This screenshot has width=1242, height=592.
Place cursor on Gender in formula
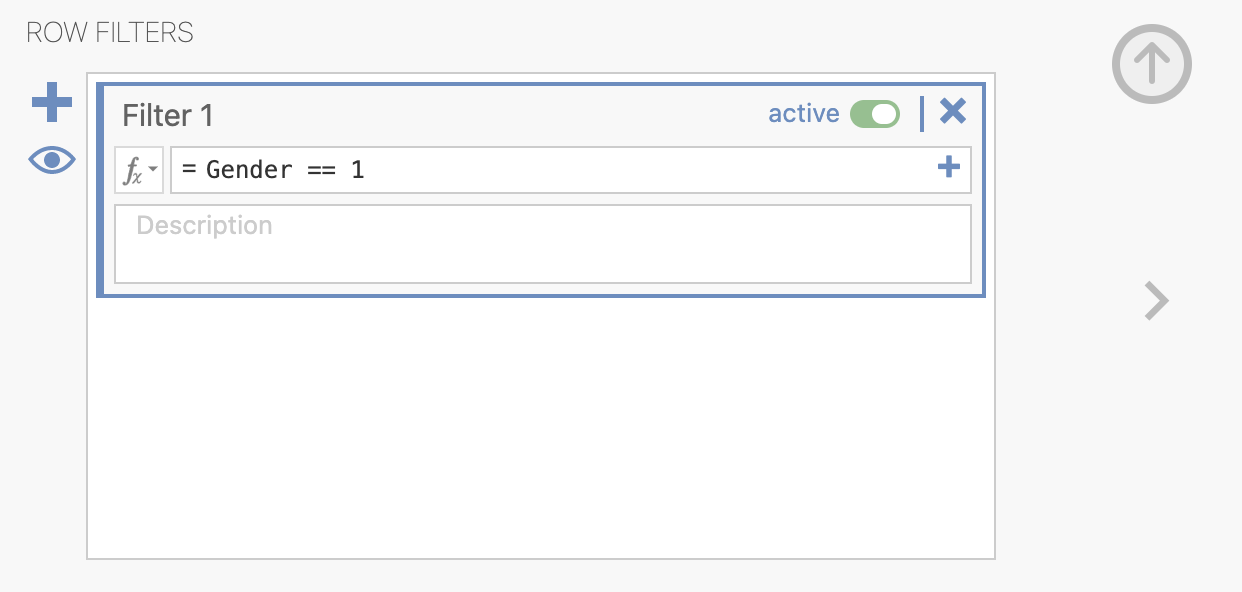[249, 170]
